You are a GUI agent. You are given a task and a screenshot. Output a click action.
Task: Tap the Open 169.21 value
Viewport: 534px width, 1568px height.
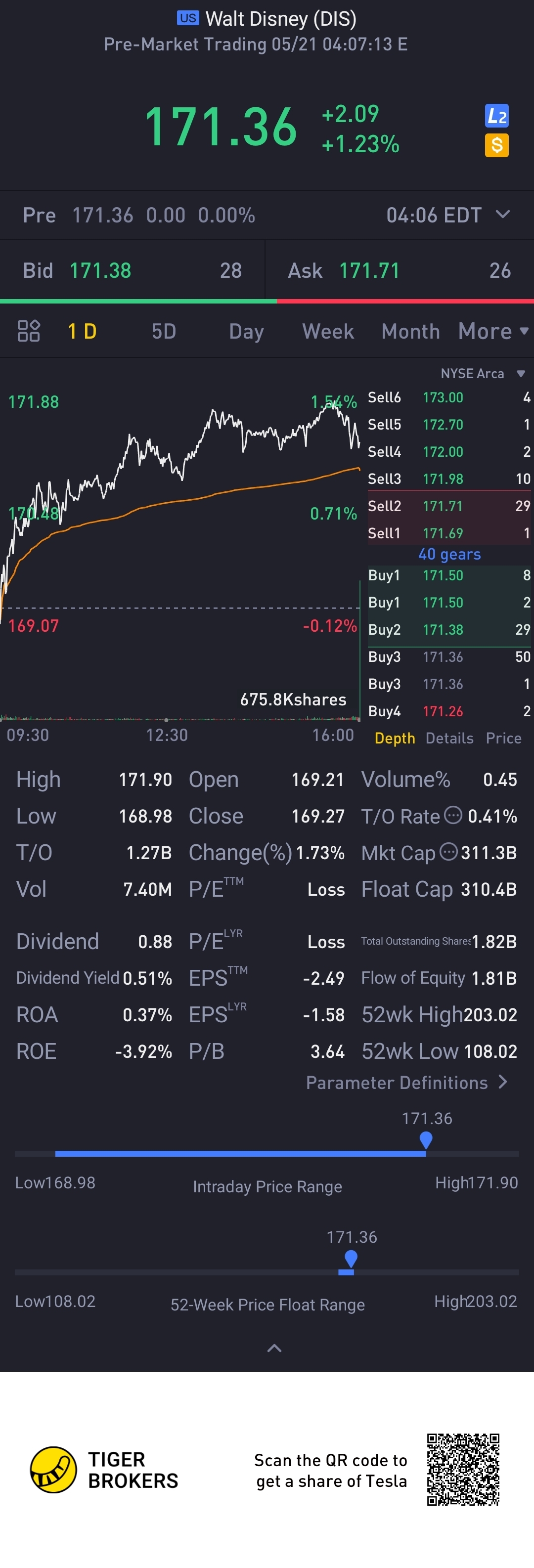click(318, 780)
